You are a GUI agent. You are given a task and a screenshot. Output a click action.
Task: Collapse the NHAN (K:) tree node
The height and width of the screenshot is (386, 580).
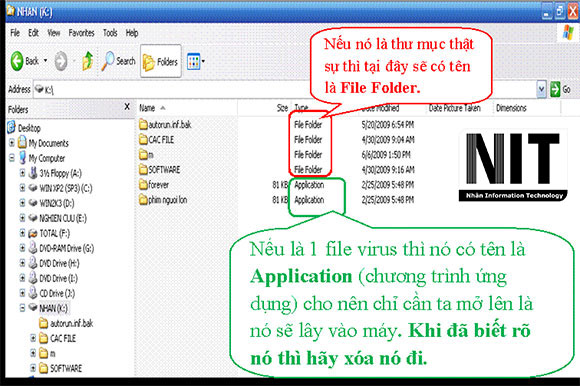click(22, 308)
